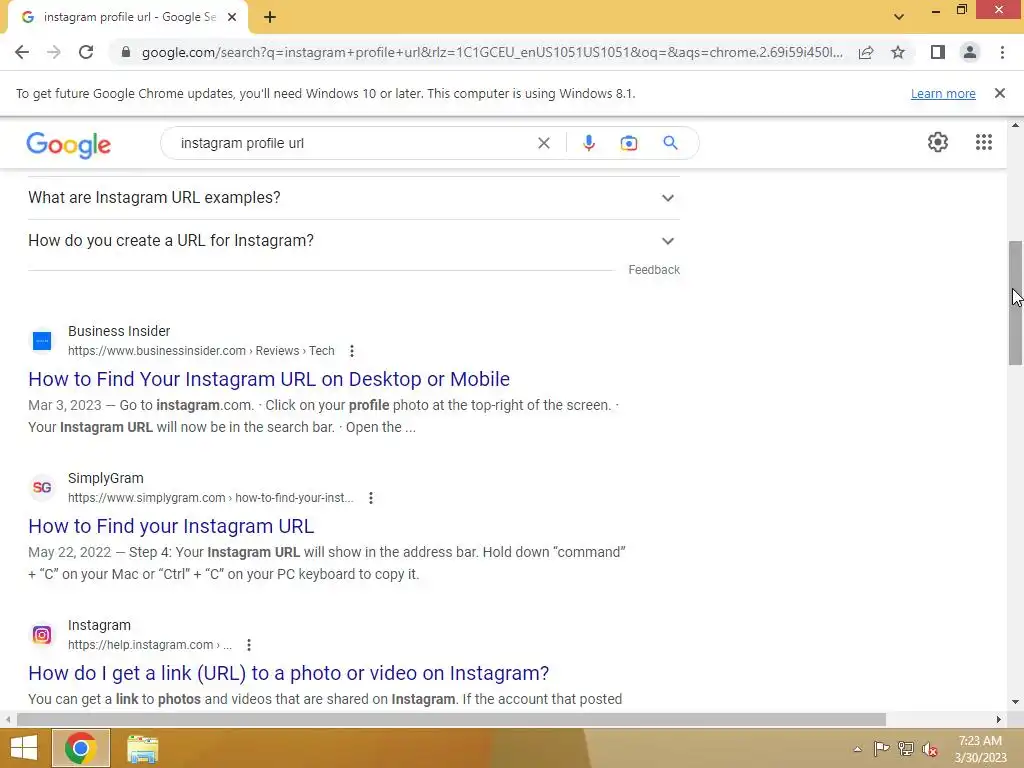Submit search with the magnifier icon
Viewport: 1024px width, 768px height.
670,143
